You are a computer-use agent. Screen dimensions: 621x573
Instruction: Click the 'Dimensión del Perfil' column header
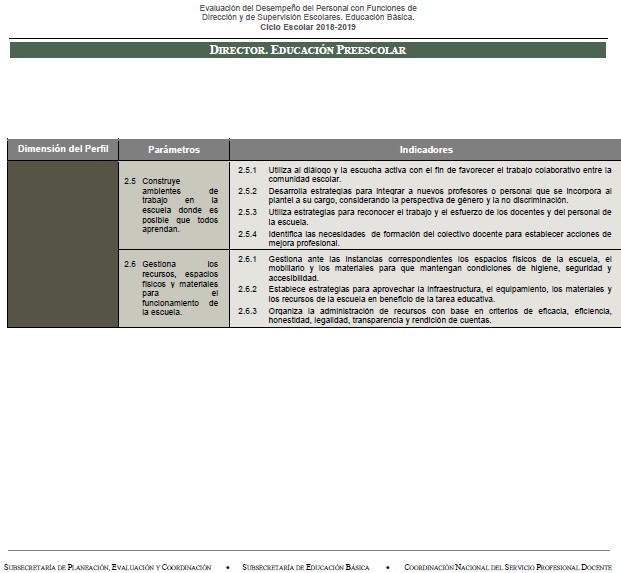tap(63, 149)
